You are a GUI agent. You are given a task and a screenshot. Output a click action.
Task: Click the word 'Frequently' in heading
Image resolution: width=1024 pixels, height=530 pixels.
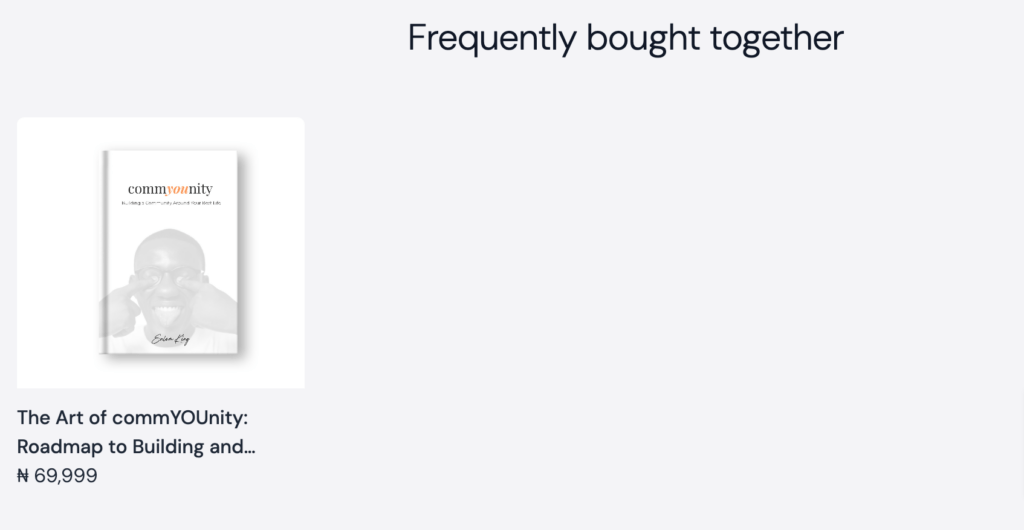[x=492, y=38]
